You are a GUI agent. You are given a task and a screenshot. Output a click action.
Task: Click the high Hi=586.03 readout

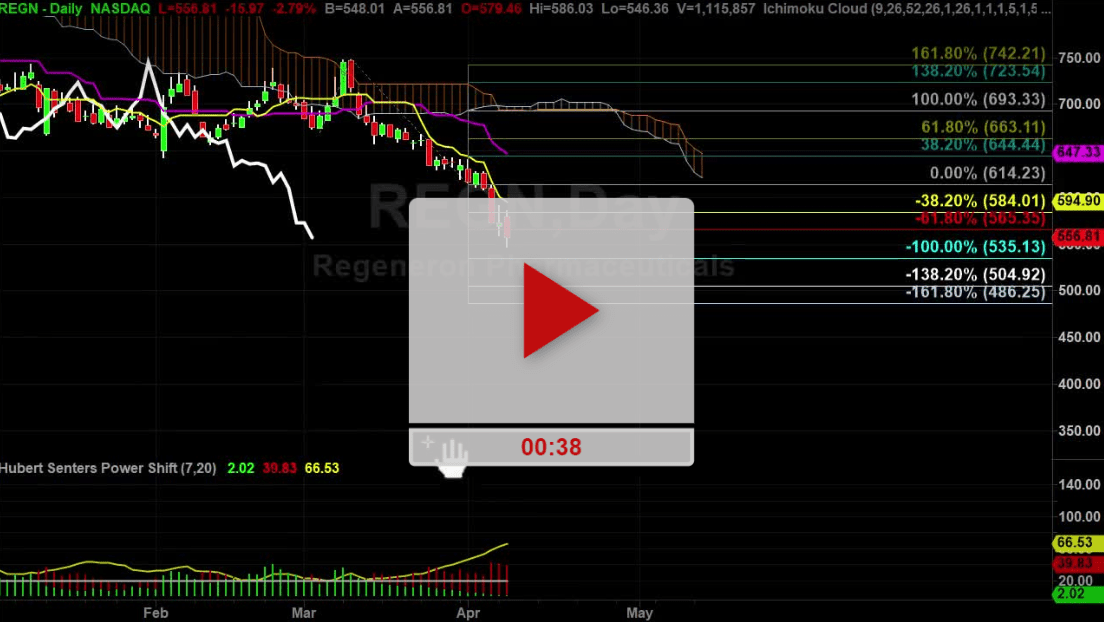click(561, 8)
